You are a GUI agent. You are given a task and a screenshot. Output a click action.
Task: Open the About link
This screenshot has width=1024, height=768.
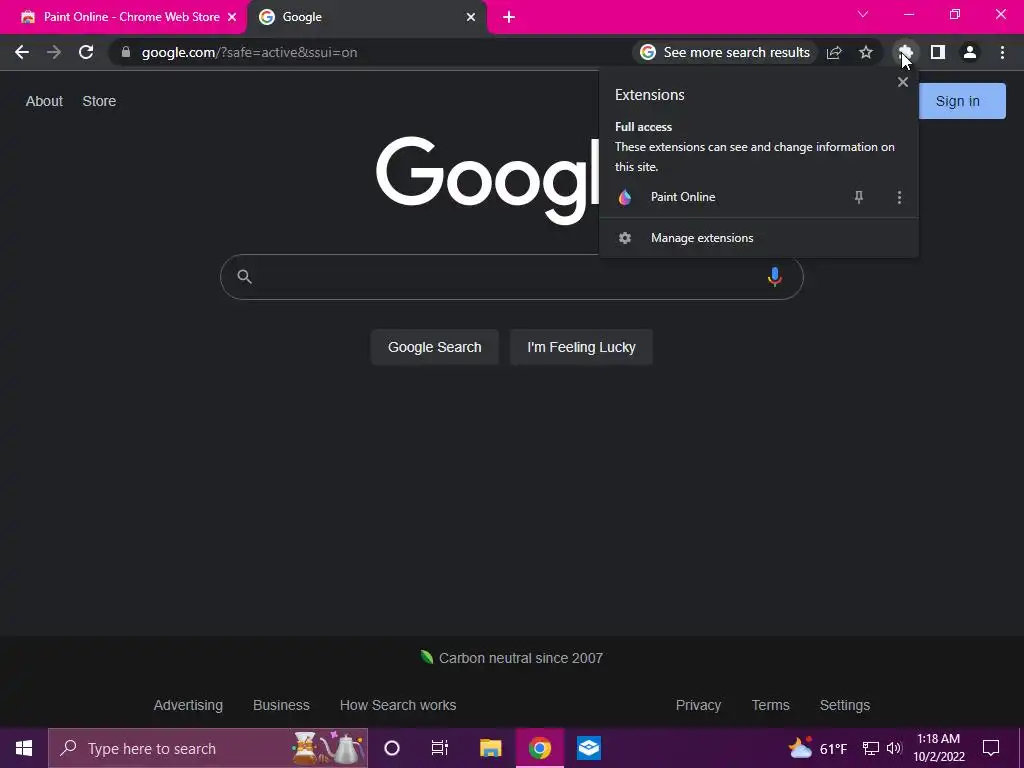point(44,101)
